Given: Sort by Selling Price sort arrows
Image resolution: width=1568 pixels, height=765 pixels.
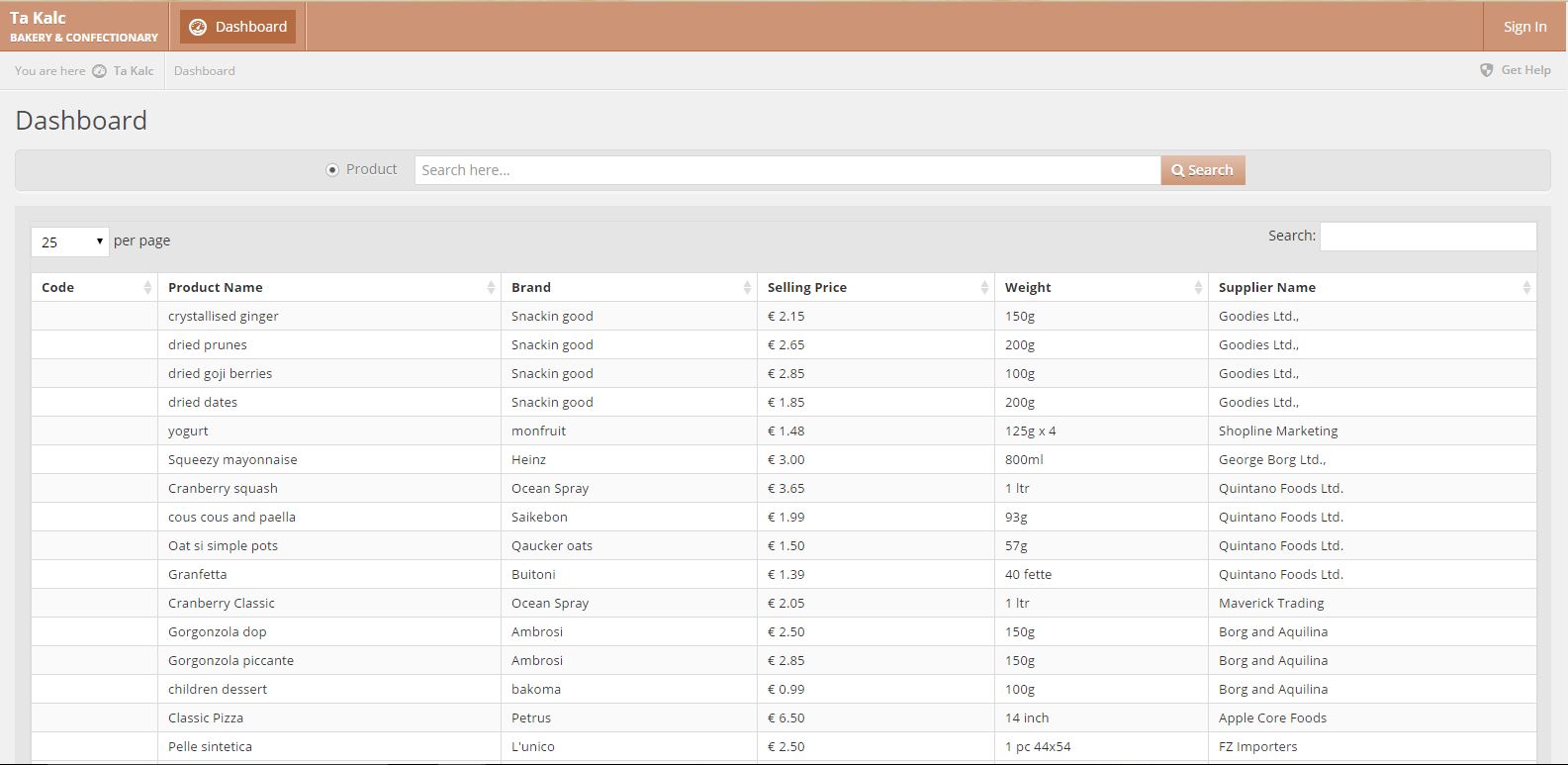Looking at the screenshot, I should coord(984,287).
